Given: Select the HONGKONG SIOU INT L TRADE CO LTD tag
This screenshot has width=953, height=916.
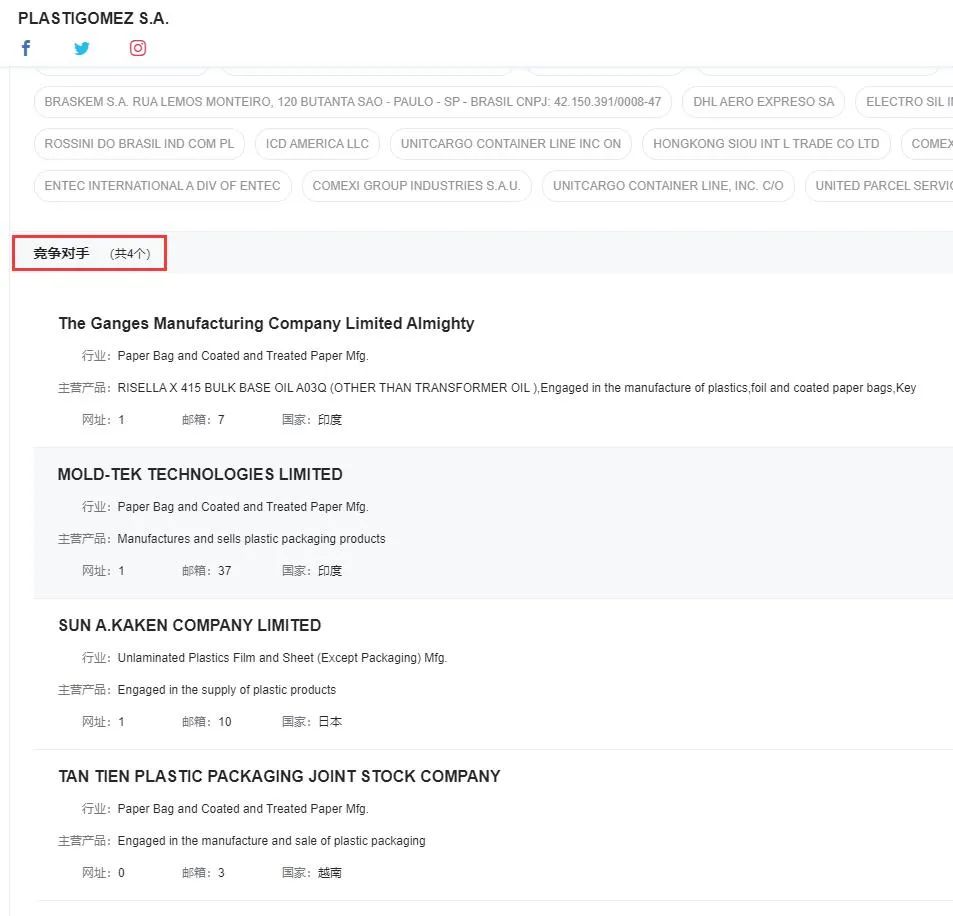Looking at the screenshot, I should [766, 143].
